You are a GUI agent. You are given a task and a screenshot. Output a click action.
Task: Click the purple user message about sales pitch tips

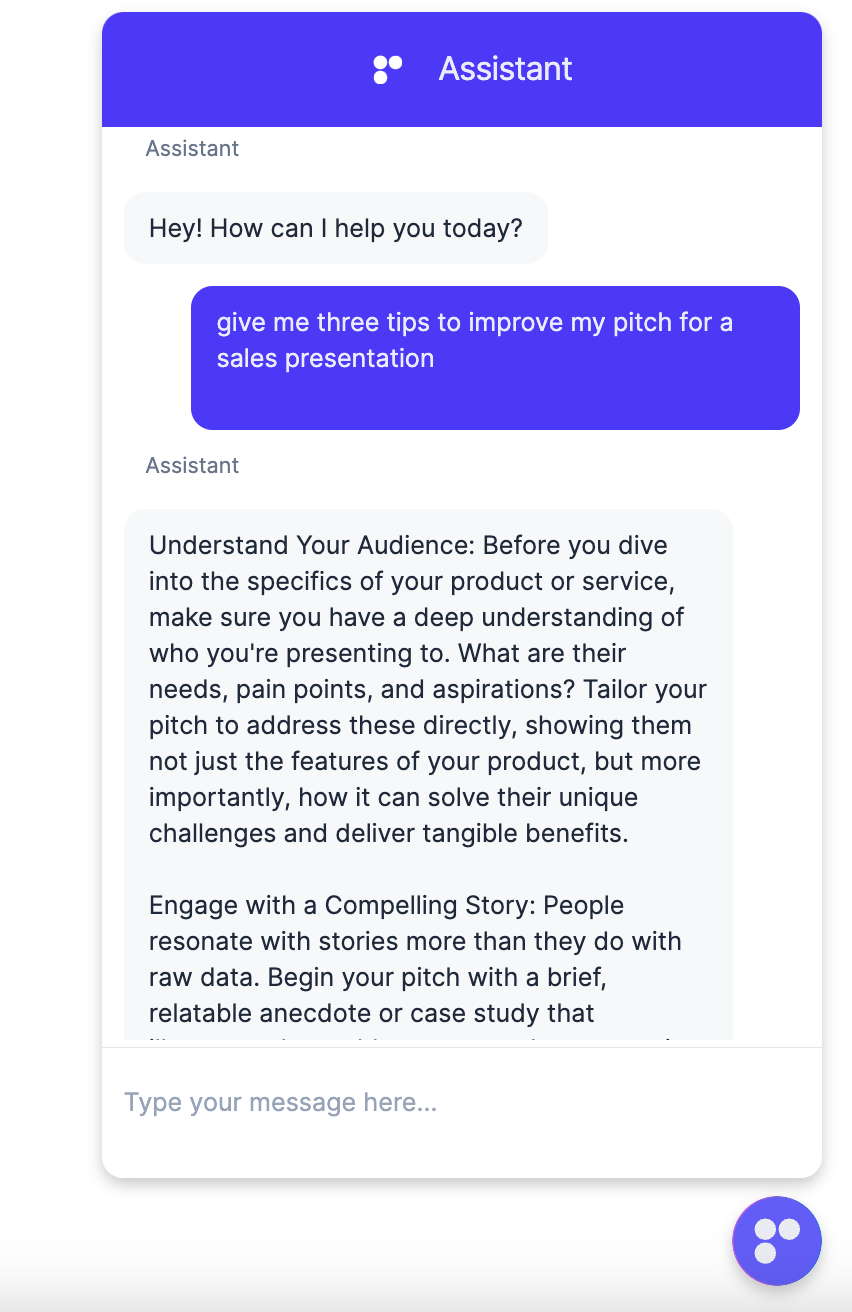click(x=495, y=358)
